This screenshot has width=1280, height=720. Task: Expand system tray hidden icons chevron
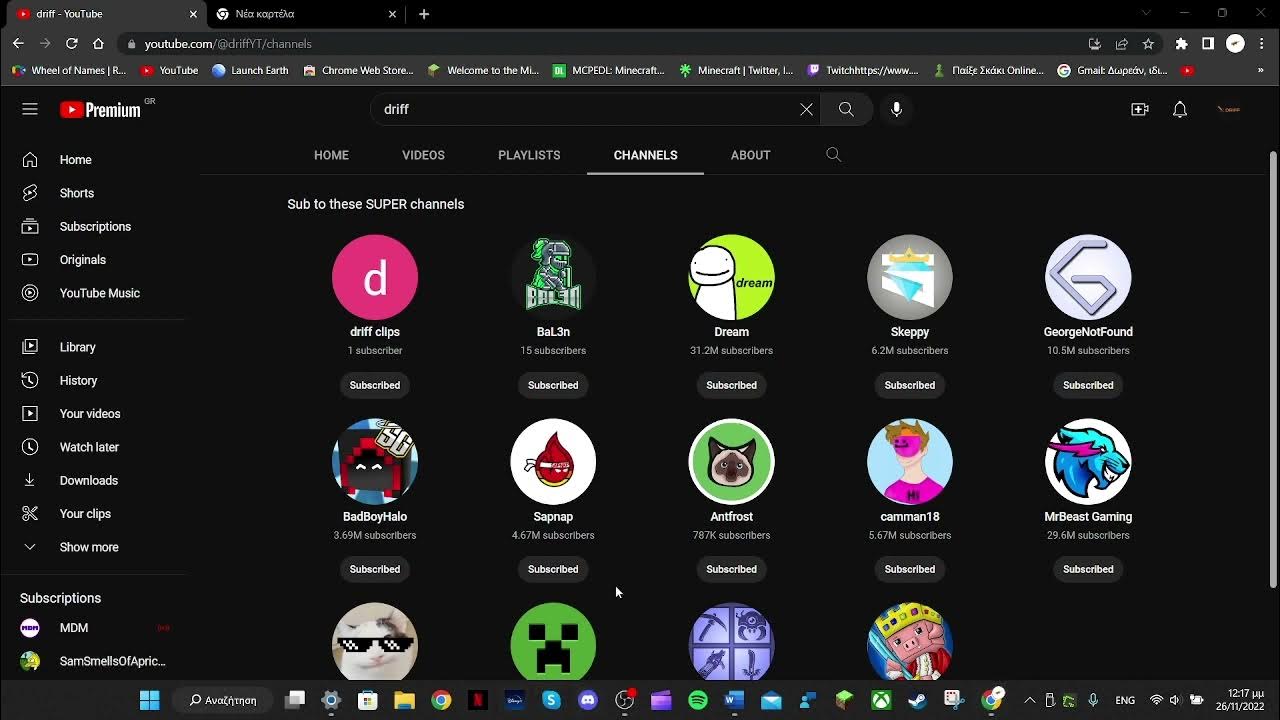click(x=1029, y=700)
